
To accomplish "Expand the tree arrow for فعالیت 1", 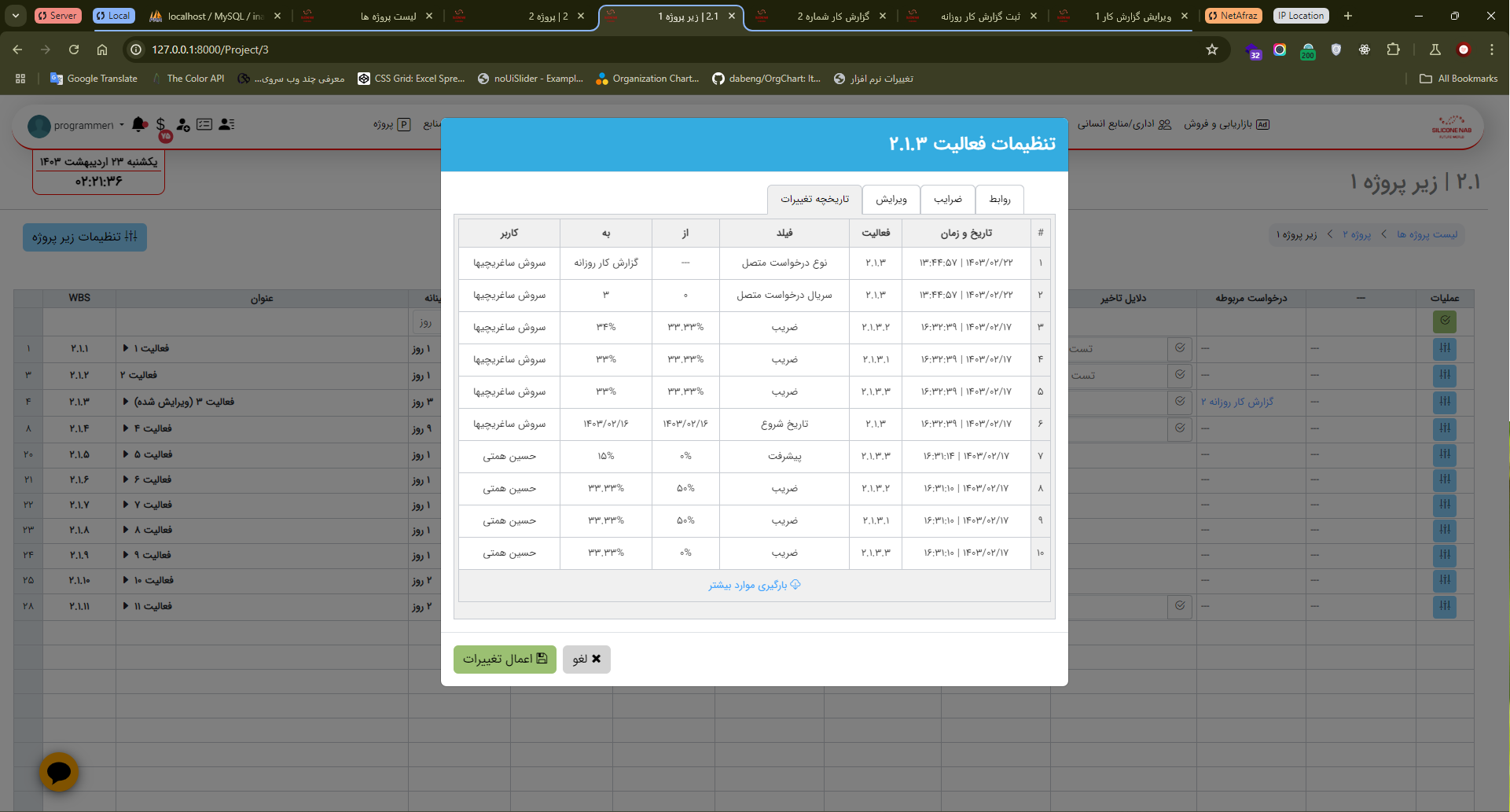I will pos(126,348).
